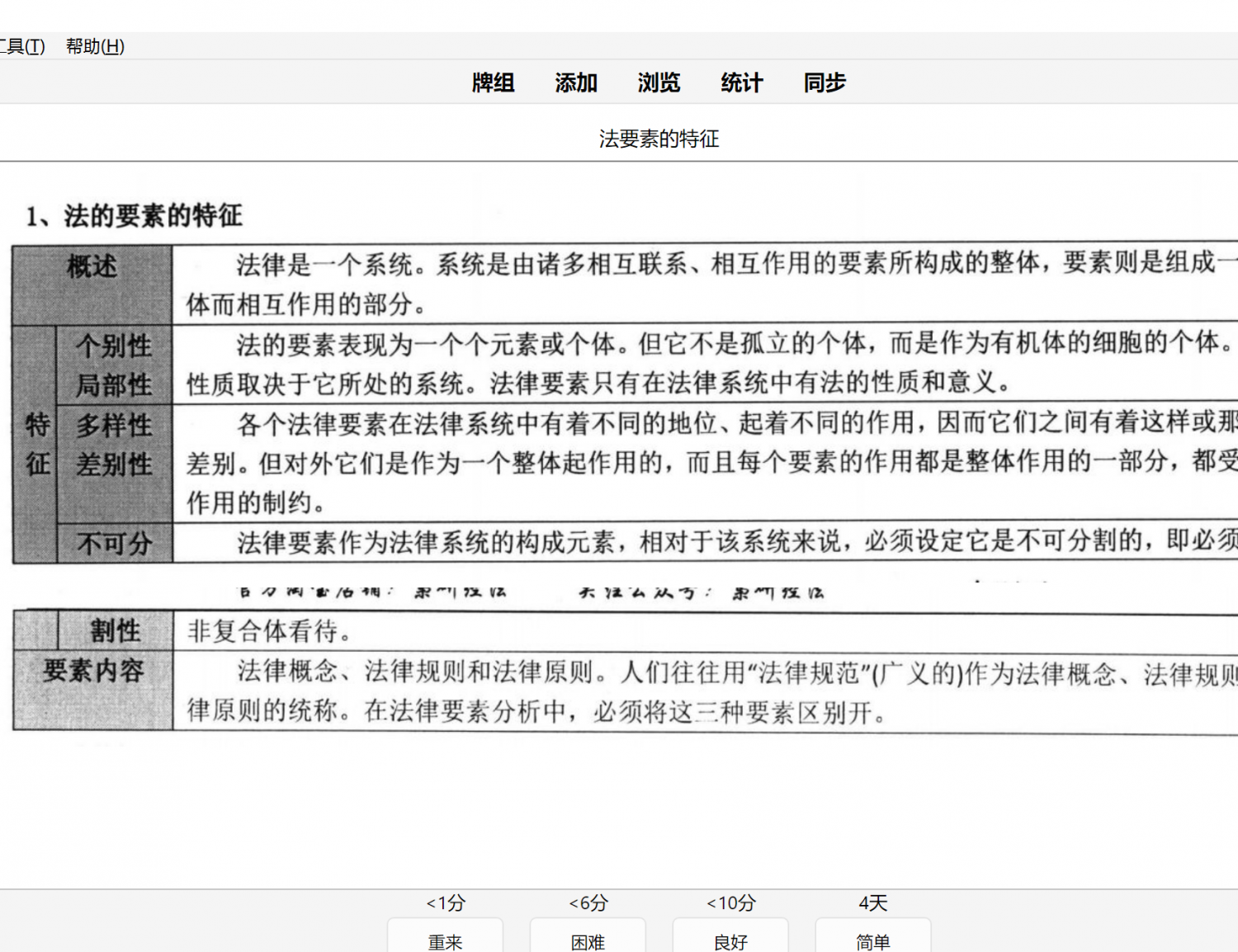Click heading 1、法的要素的特征
Viewport: 1238px width, 952px height.
(134, 216)
